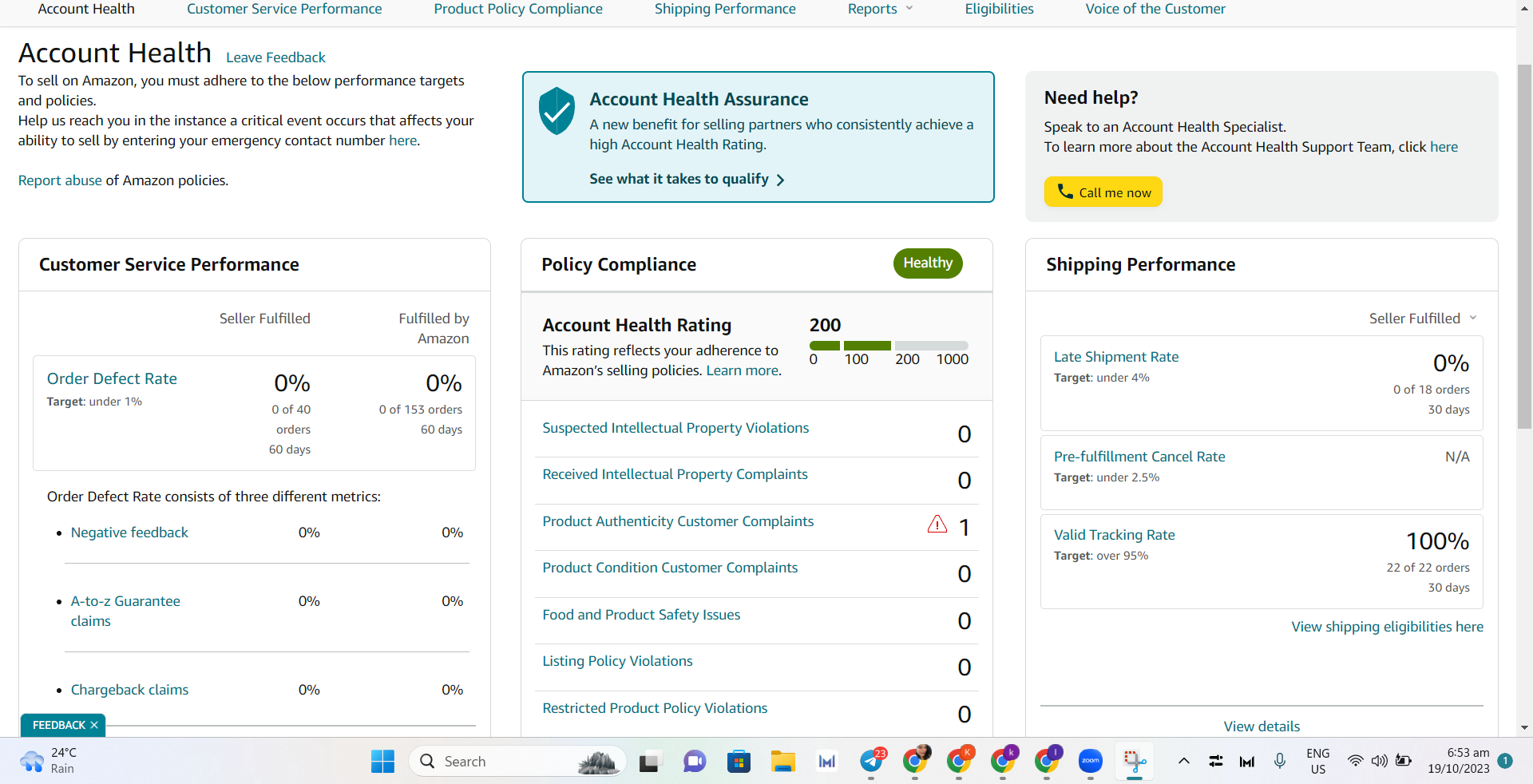The height and width of the screenshot is (784, 1533).
Task: Click View details under Shipping Performance
Action: click(x=1262, y=727)
